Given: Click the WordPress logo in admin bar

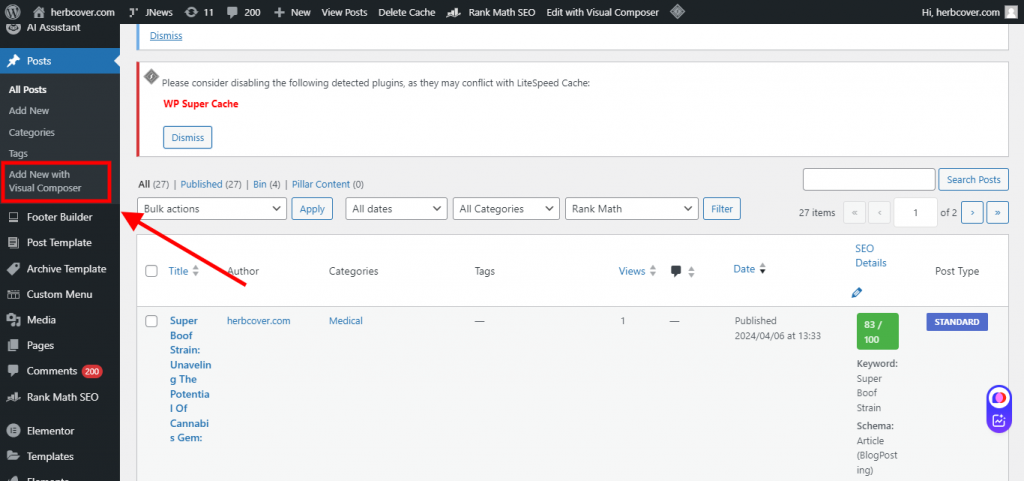Looking at the screenshot, I should pyautogui.click(x=13, y=12).
